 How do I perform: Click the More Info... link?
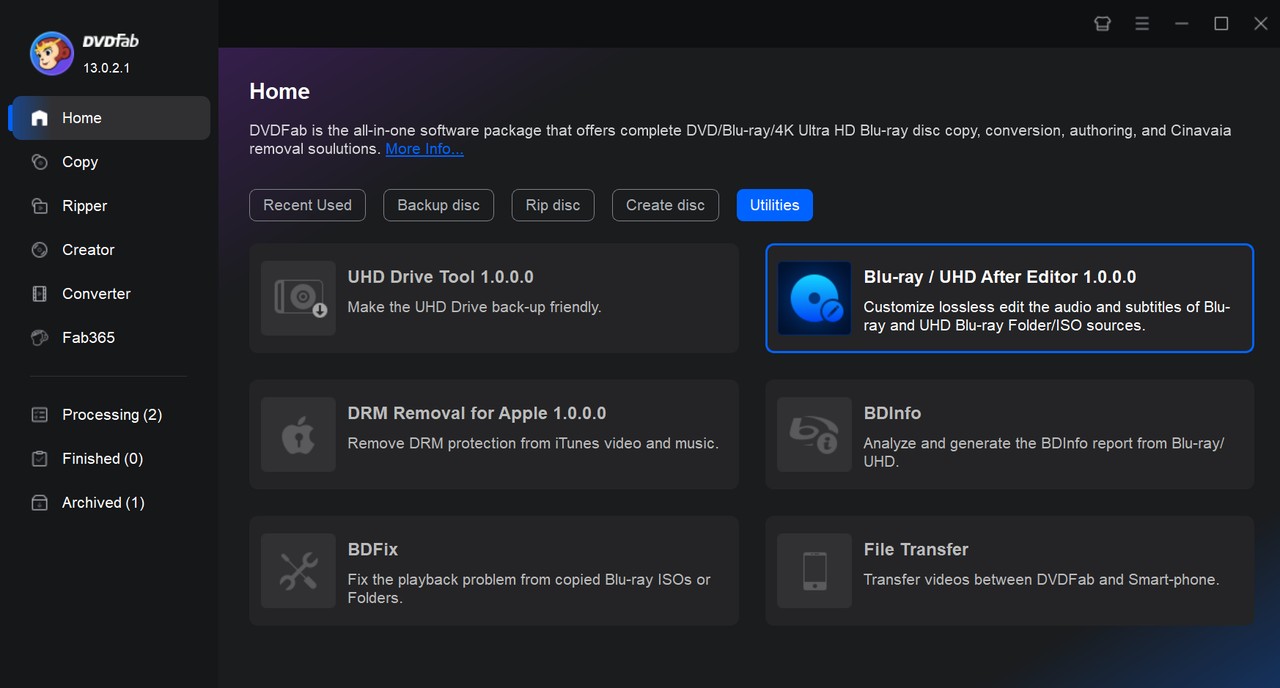tap(424, 148)
